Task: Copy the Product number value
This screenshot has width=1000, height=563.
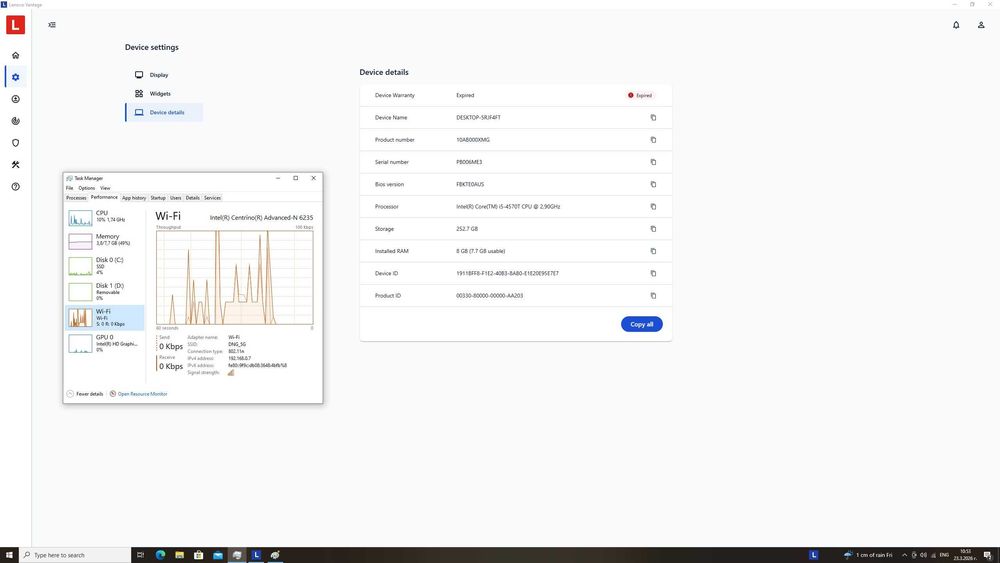Action: tap(653, 140)
